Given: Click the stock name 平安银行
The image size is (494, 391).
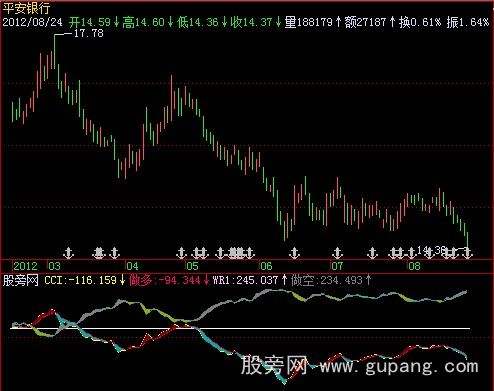Looking at the screenshot, I should coord(26,8).
